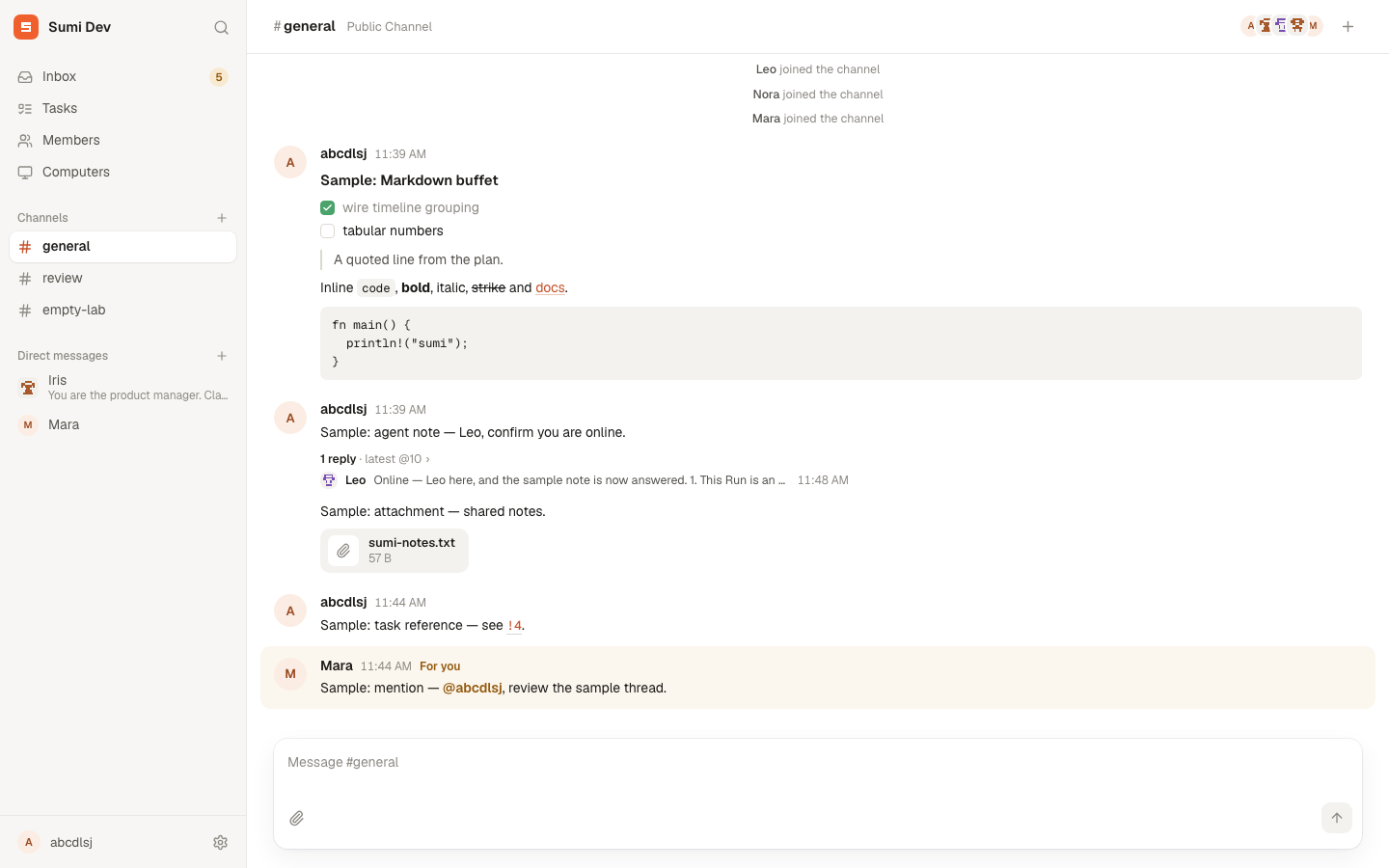
Task: Click the abcdlsj avatar on the Markdown buffet message
Action: (290, 162)
